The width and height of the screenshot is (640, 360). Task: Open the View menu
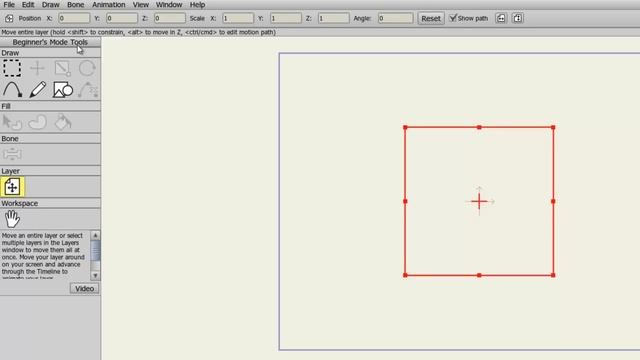(x=140, y=5)
